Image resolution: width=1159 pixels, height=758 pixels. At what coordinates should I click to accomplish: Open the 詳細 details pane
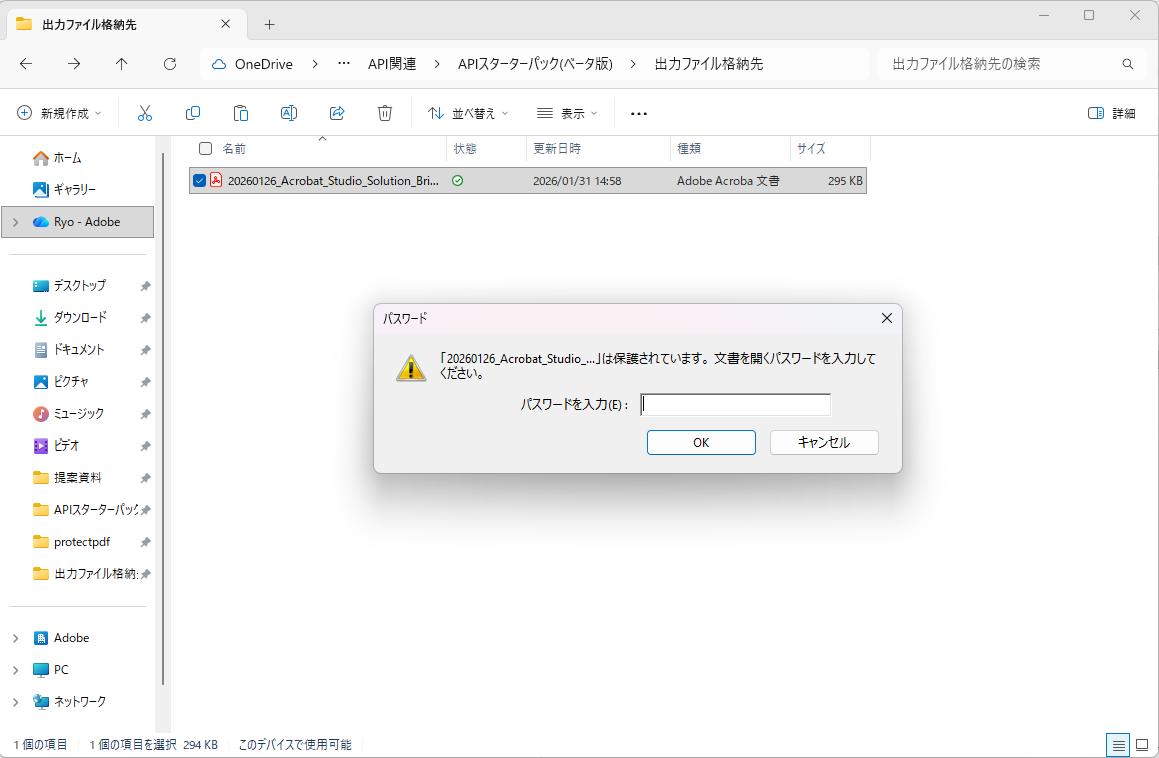[1110, 113]
